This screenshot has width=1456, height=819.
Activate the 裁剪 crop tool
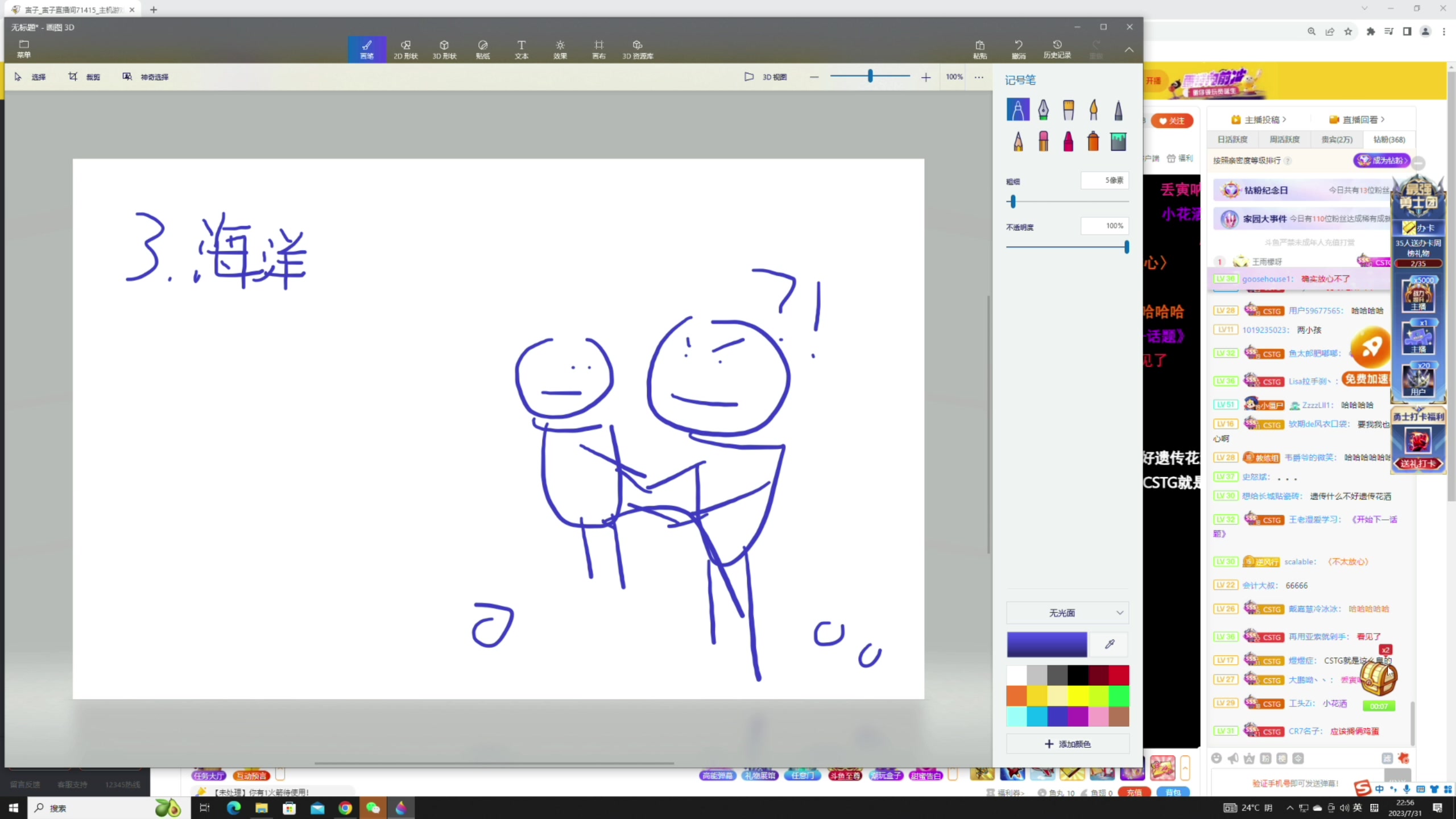pyautogui.click(x=84, y=77)
